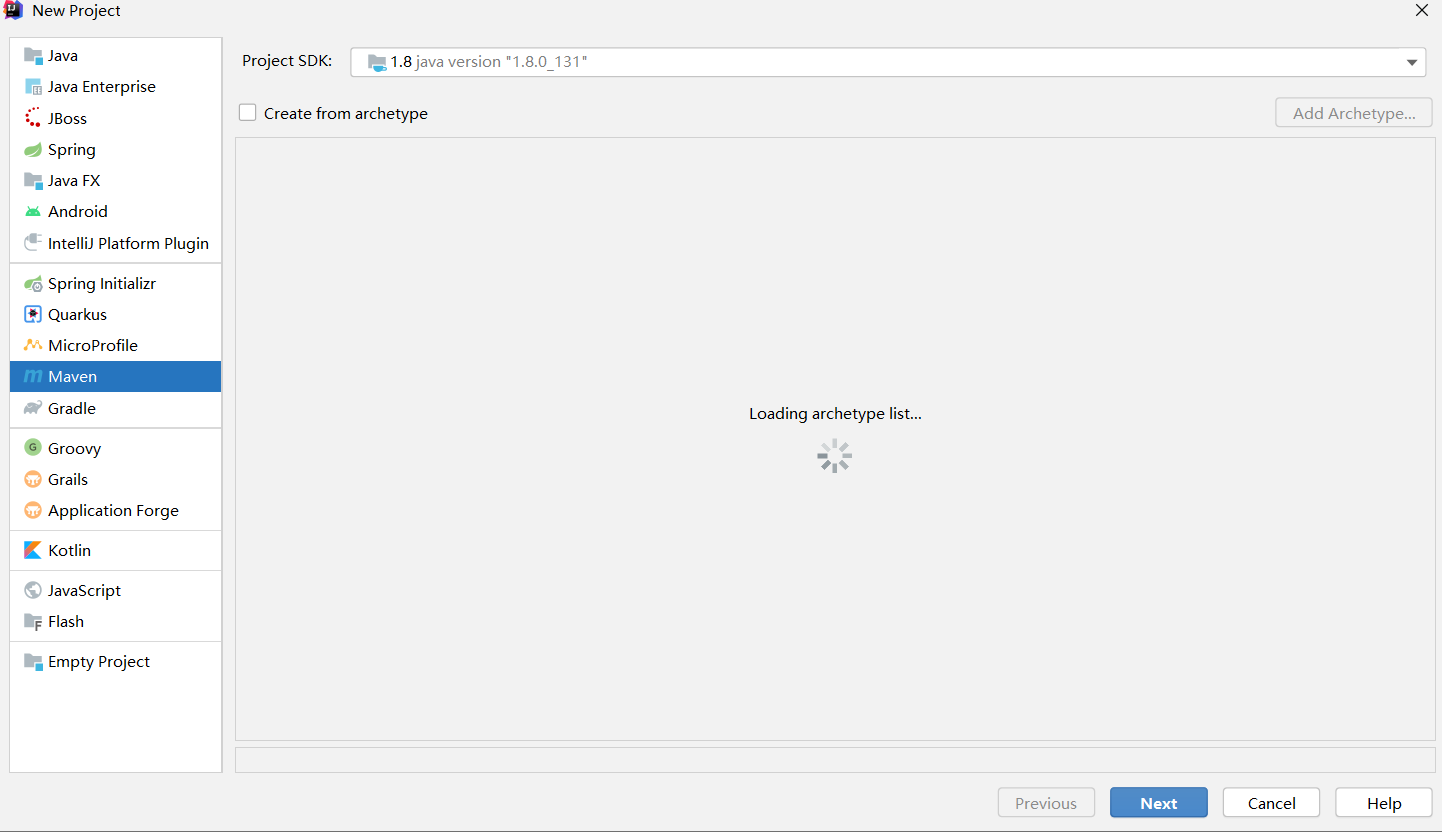Click the JBoss red dotted icon
1442x832 pixels.
(33, 118)
